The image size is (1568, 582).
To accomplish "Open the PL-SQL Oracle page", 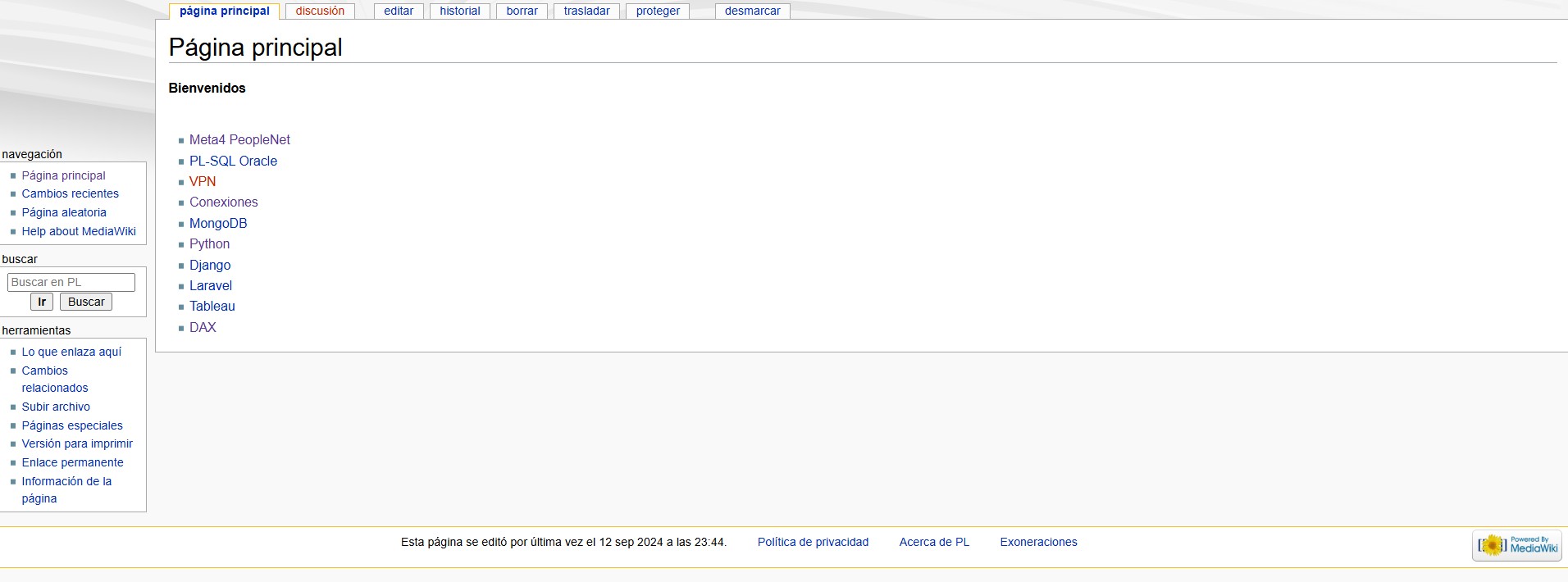I will pos(233,161).
